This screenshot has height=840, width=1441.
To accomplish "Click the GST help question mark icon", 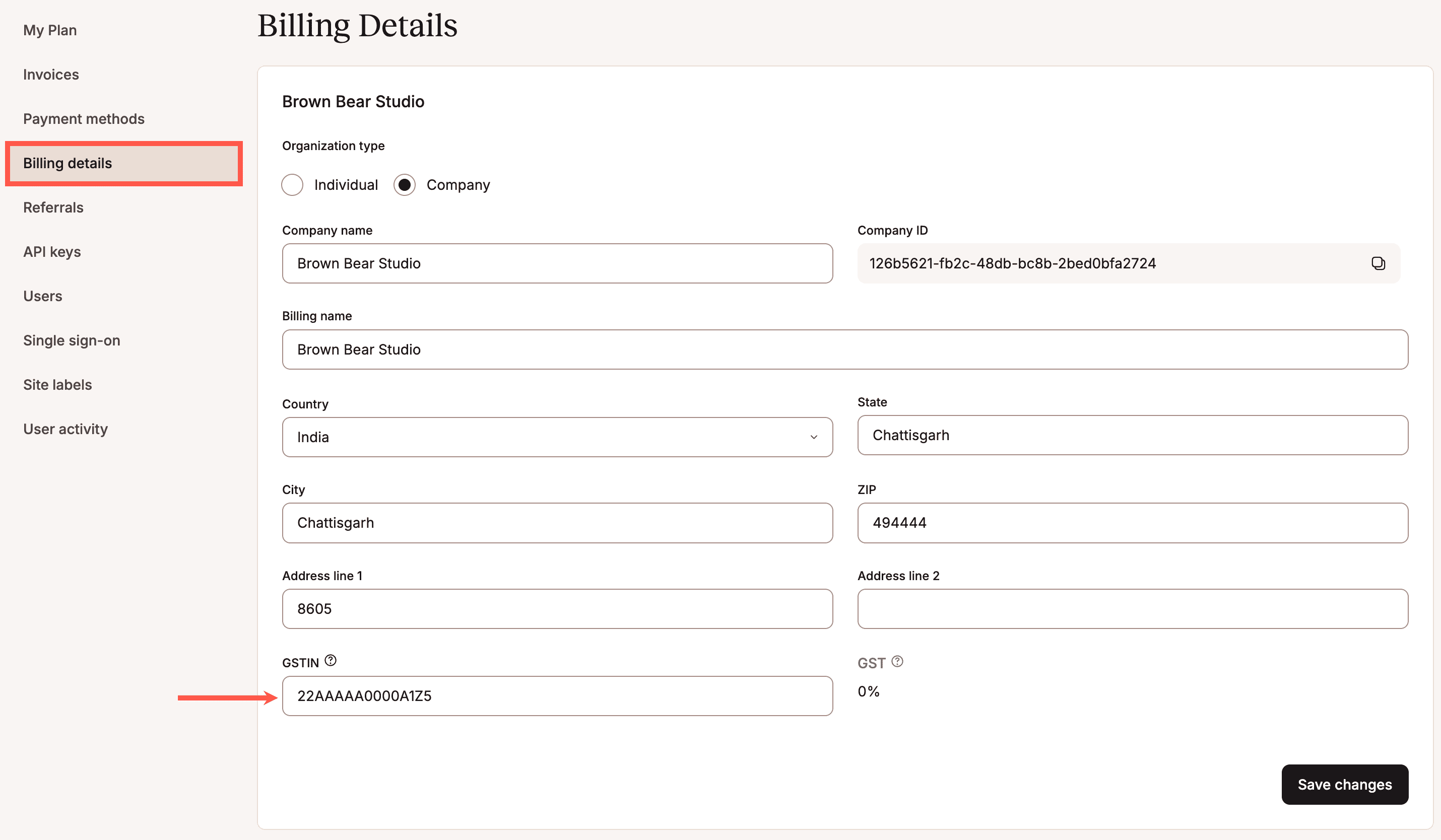I will [897, 661].
